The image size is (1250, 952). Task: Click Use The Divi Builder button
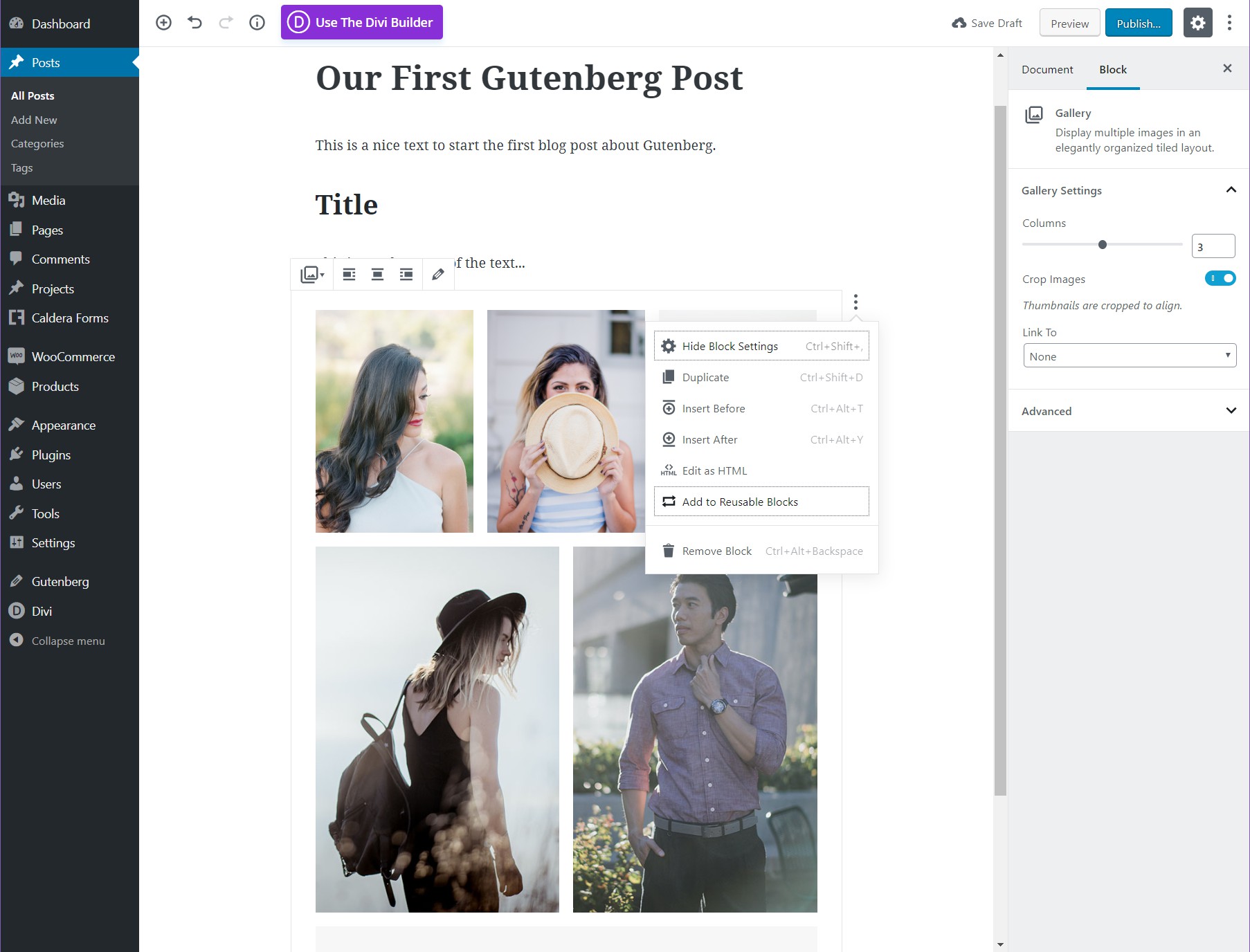tap(362, 22)
